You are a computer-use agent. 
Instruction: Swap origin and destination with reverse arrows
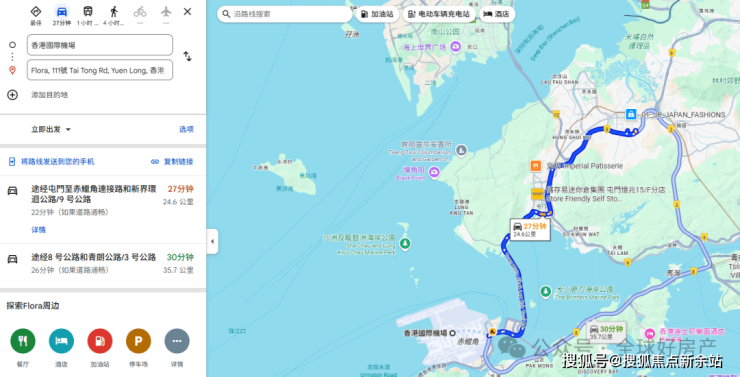187,56
